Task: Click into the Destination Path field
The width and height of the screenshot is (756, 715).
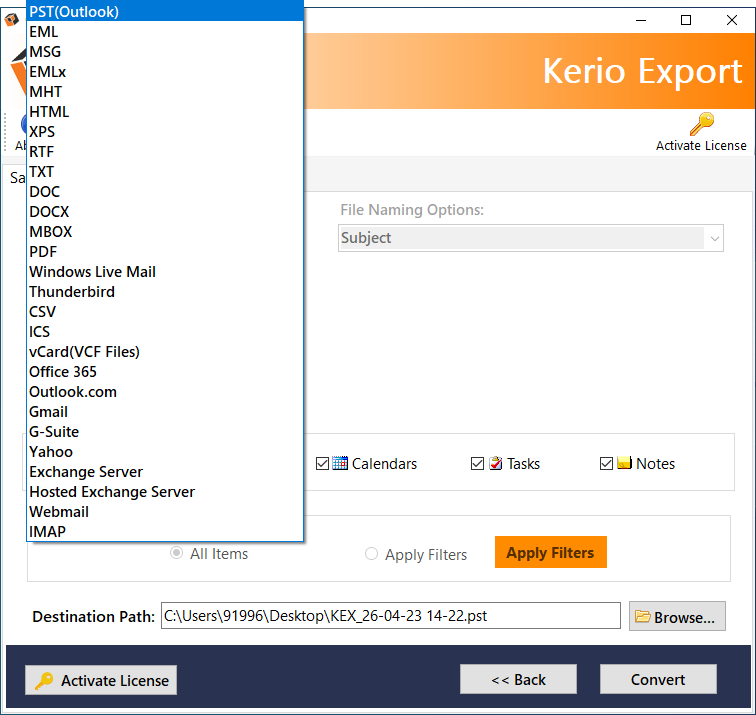Action: tap(391, 616)
